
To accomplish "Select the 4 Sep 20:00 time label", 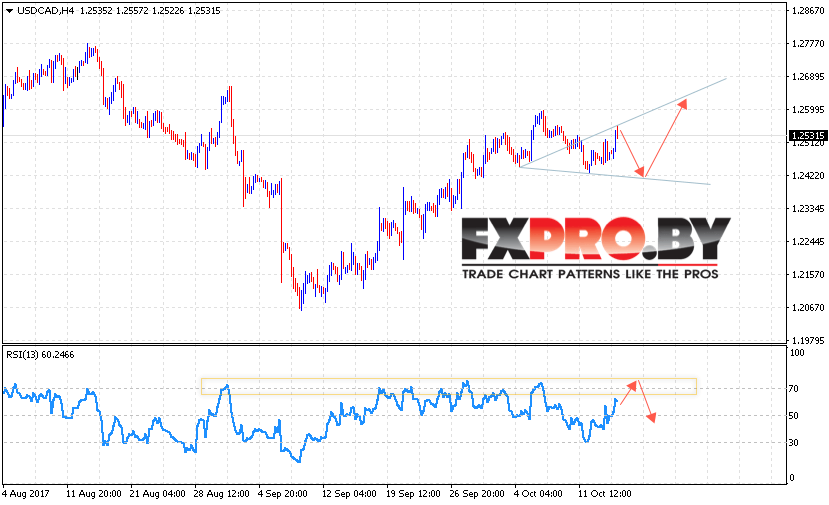I will click(x=283, y=493).
